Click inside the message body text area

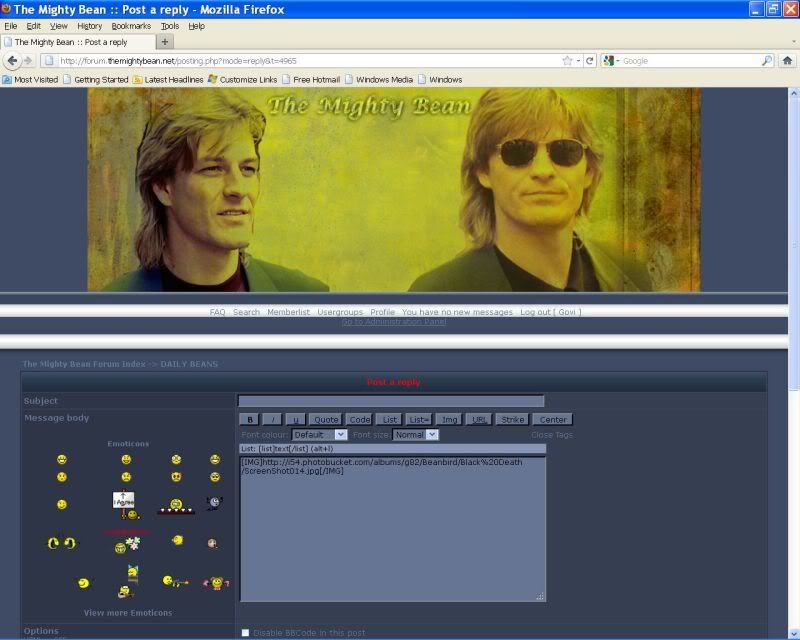click(x=393, y=529)
